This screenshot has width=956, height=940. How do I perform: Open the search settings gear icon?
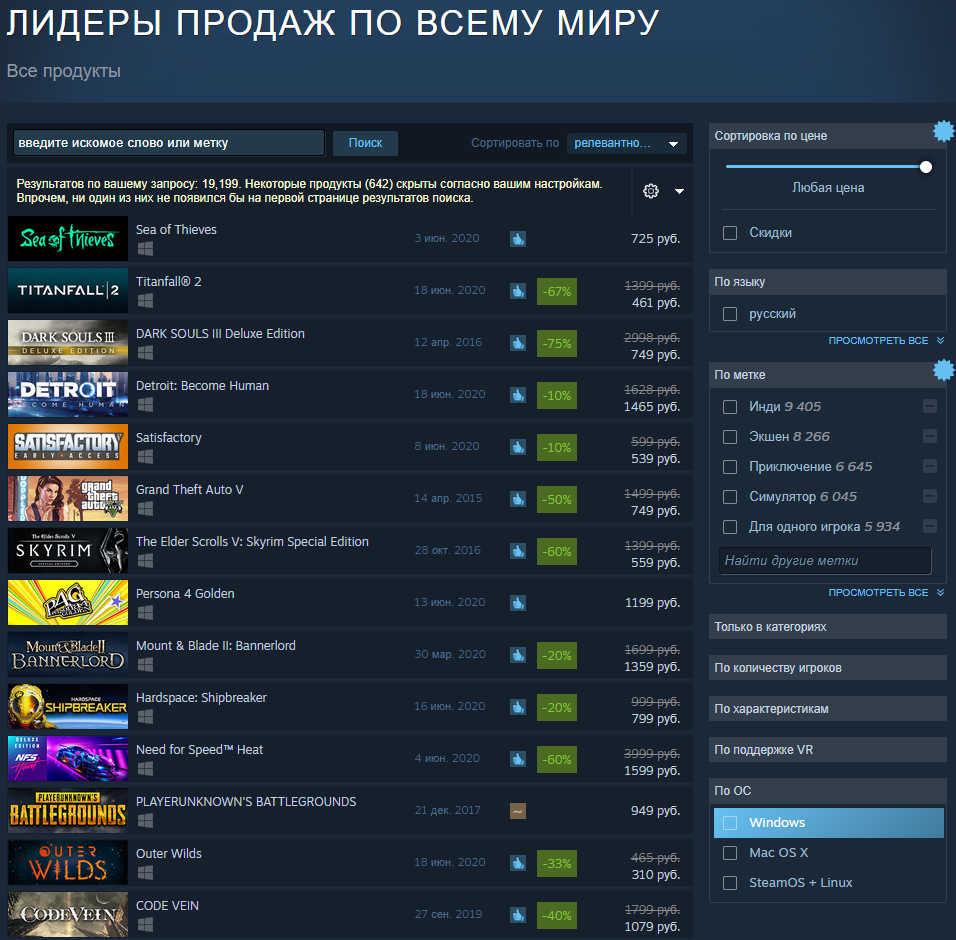click(x=651, y=191)
